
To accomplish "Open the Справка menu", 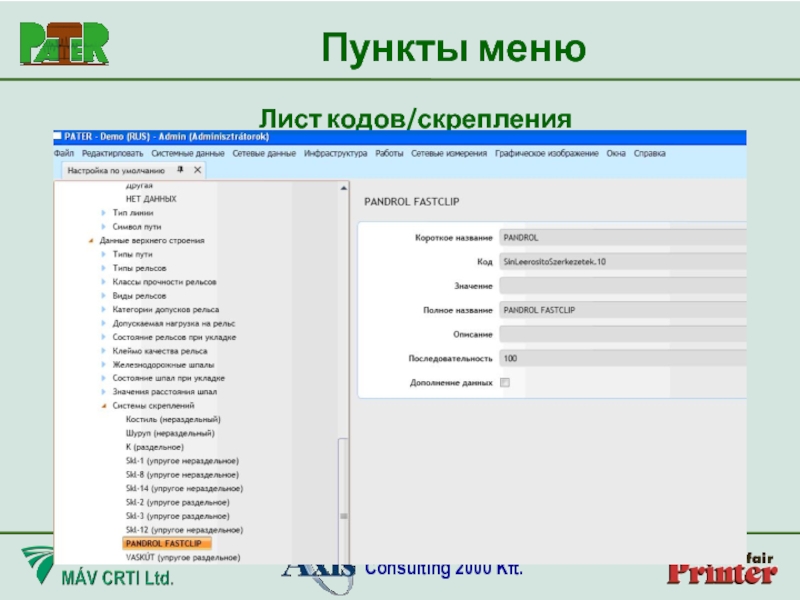I will click(x=649, y=153).
